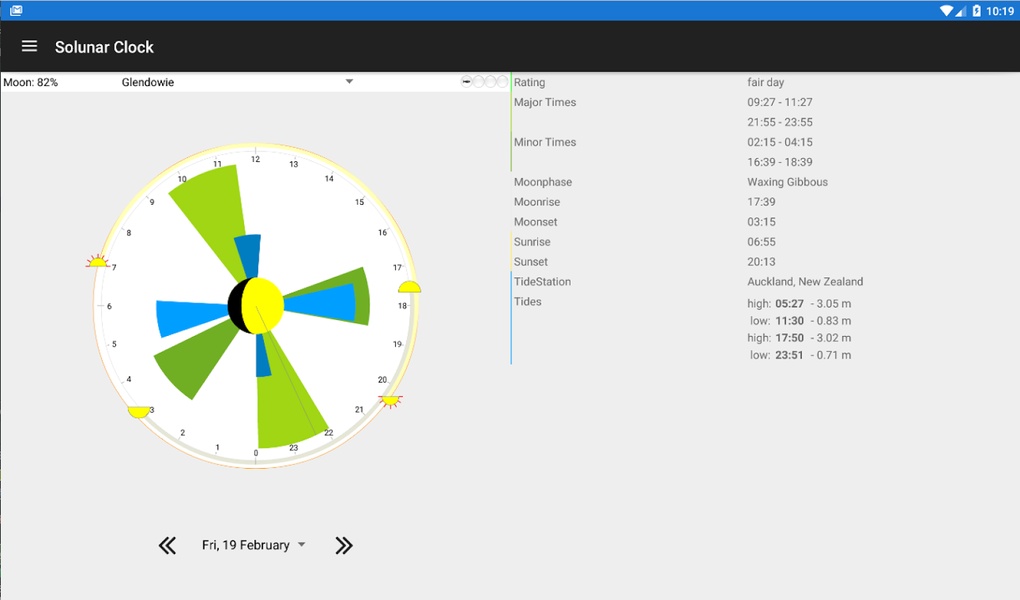Click the sunset icon near hour 20
Viewport: 1020px width, 600px height.
(390, 401)
